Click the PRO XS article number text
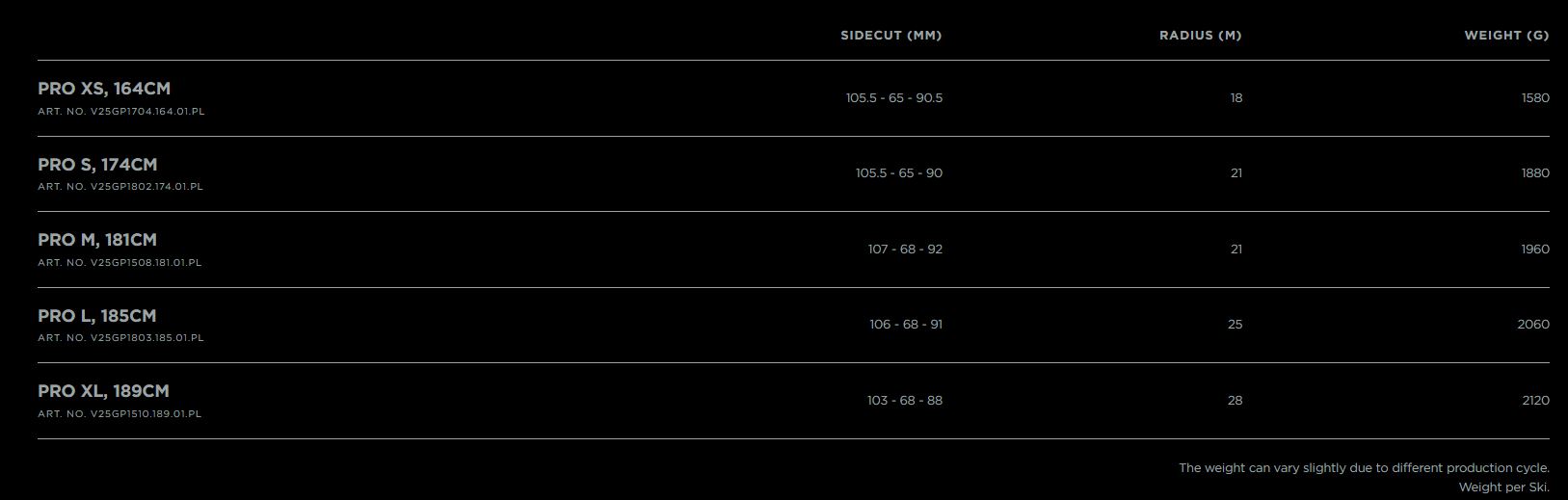This screenshot has width=1568, height=500. click(121, 112)
